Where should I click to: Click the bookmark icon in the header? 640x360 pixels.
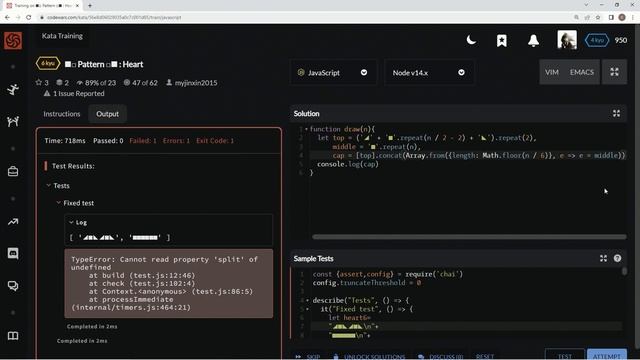(x=502, y=40)
